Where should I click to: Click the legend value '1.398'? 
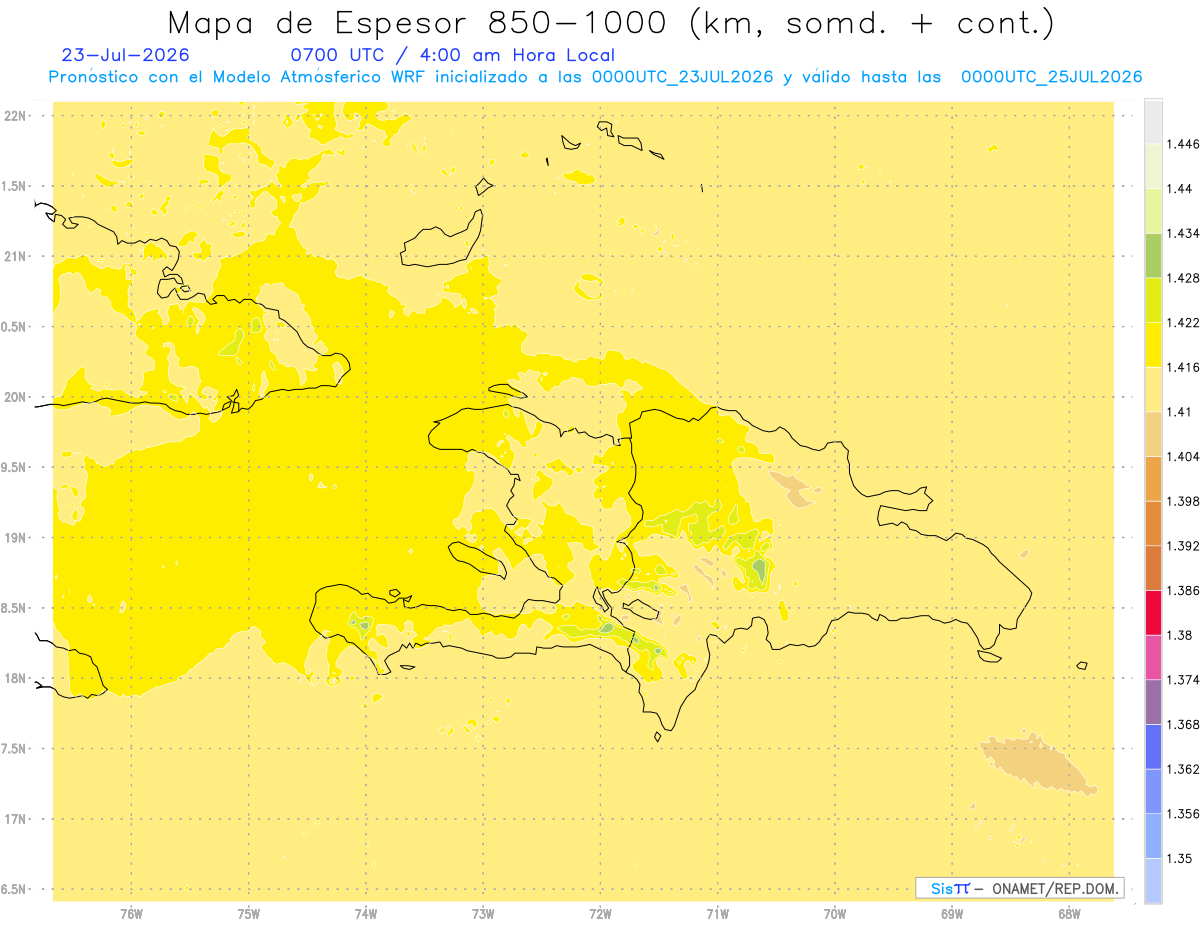click(1183, 501)
